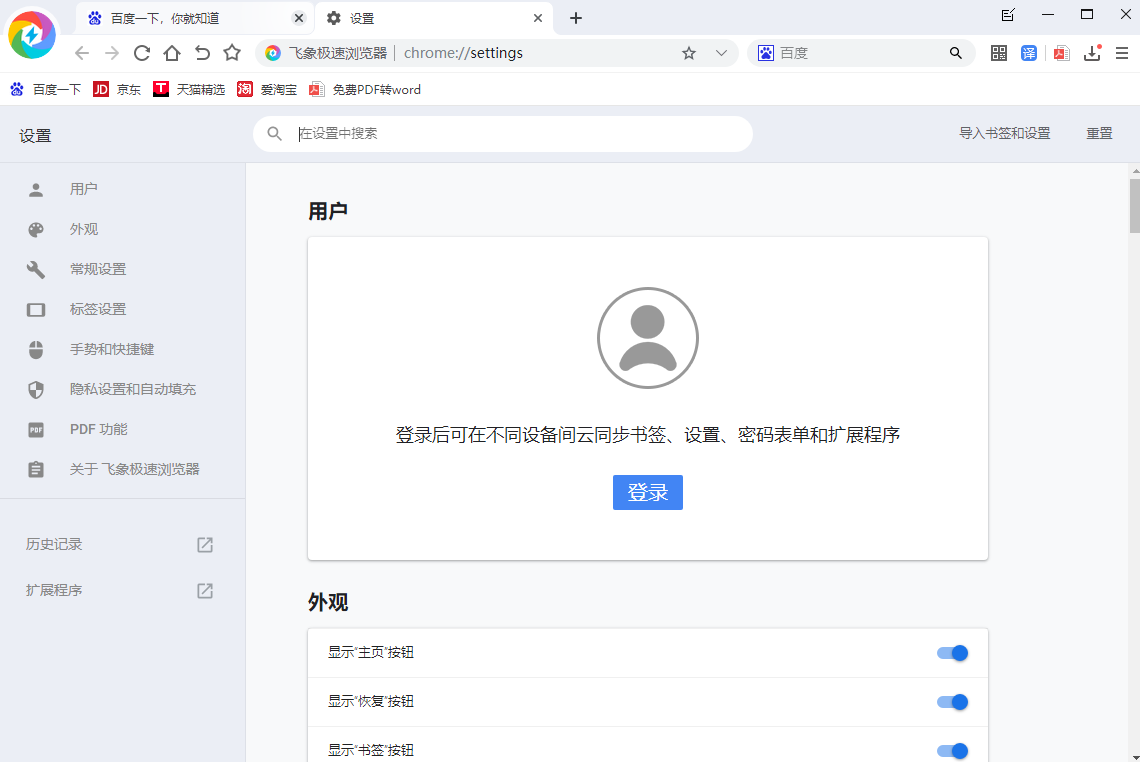1140x762 pixels.
Task: Open 历史记录 via its external link icon
Action: coord(204,545)
